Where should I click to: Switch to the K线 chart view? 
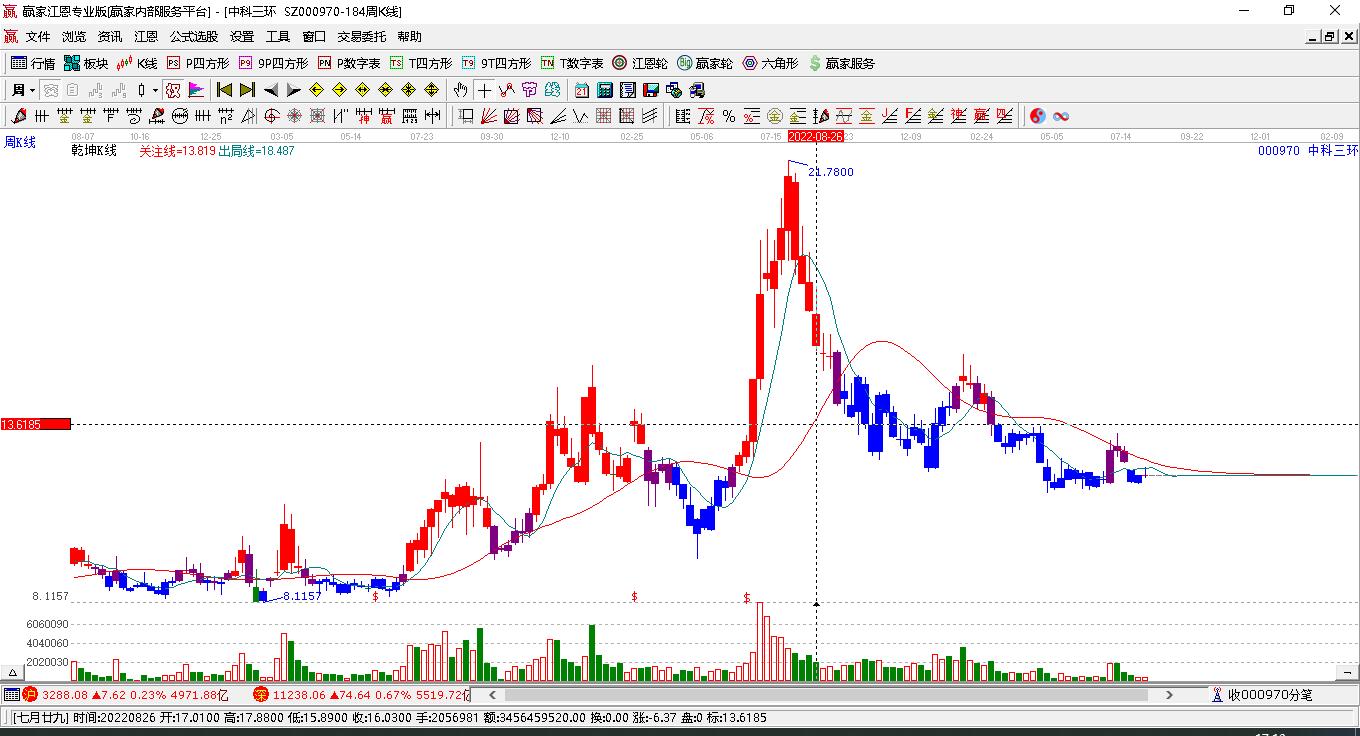138,63
